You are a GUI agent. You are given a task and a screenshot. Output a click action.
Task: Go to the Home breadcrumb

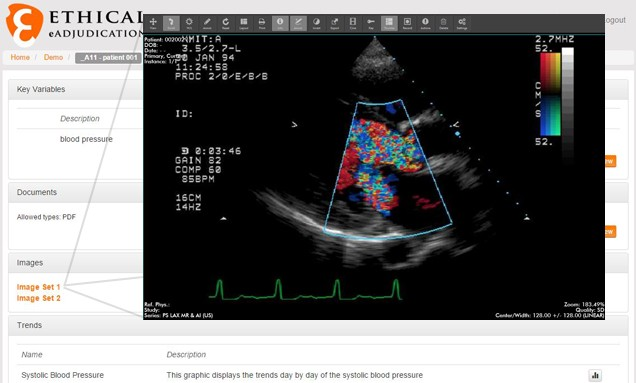pyautogui.click(x=20, y=57)
